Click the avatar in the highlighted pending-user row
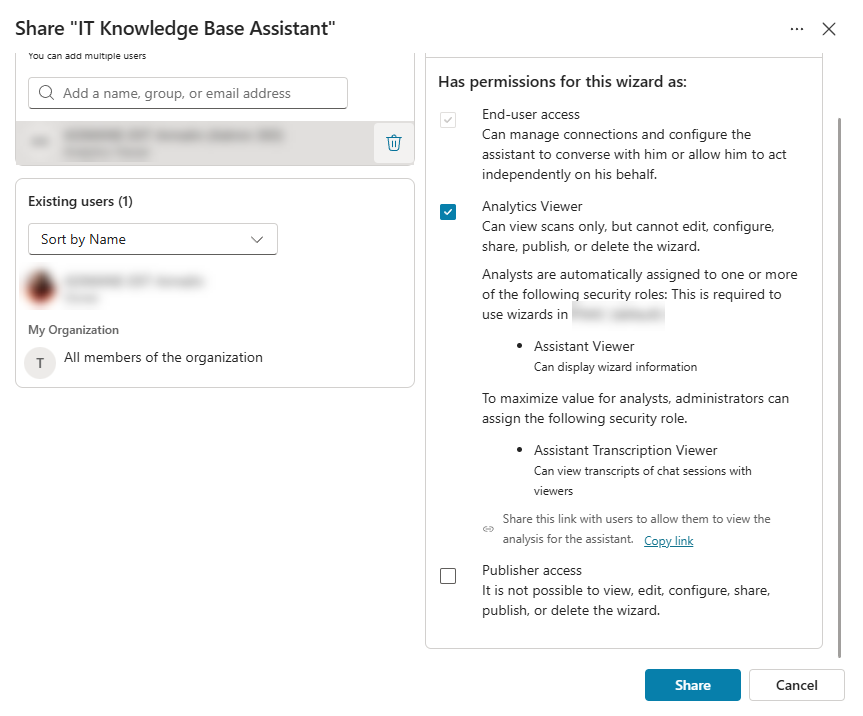This screenshot has width=863, height=716. click(x=40, y=143)
